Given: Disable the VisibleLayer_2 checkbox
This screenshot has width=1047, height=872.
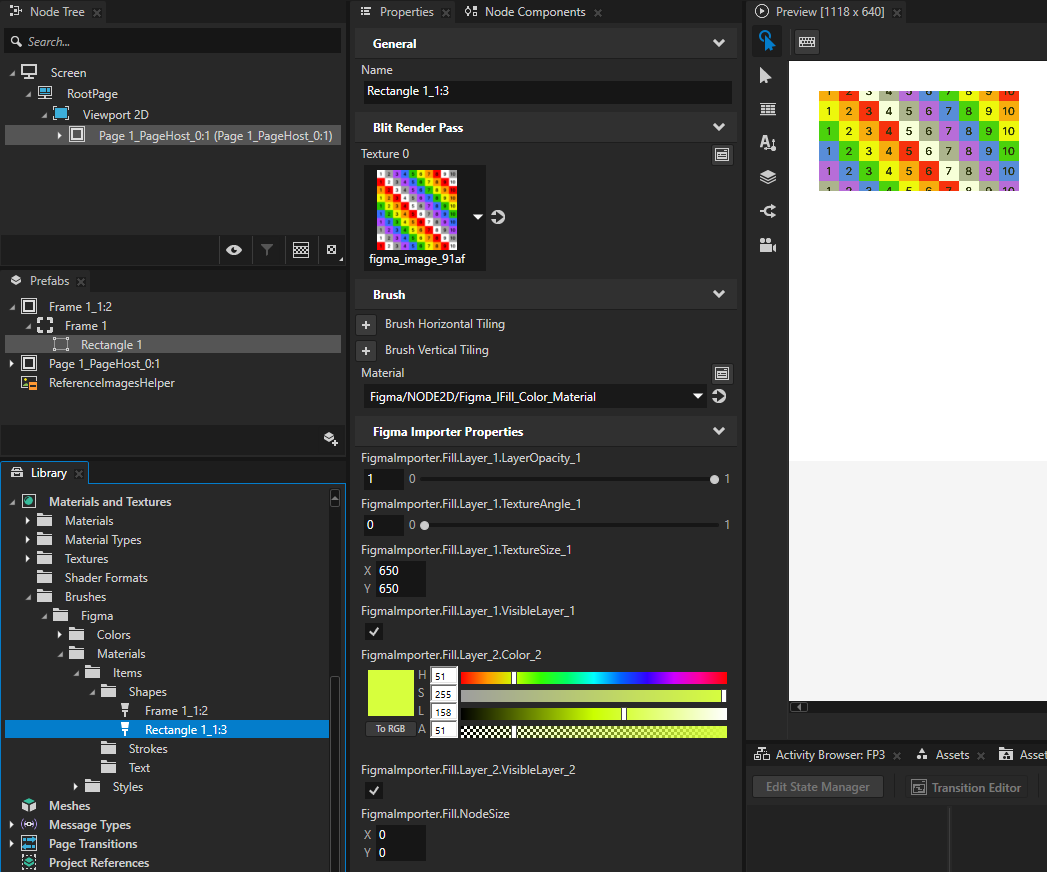Looking at the screenshot, I should point(373,790).
